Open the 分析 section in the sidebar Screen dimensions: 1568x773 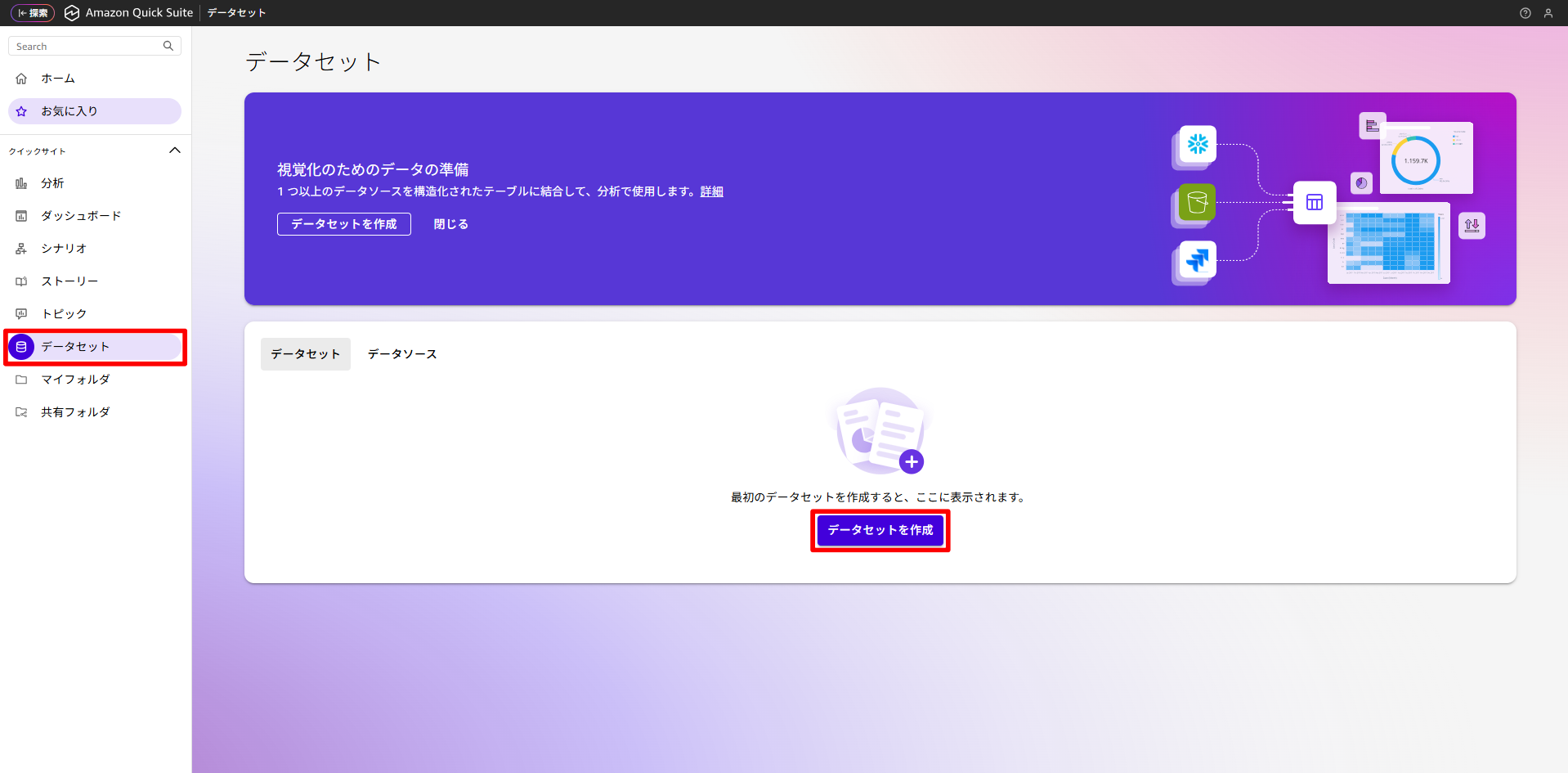52,182
